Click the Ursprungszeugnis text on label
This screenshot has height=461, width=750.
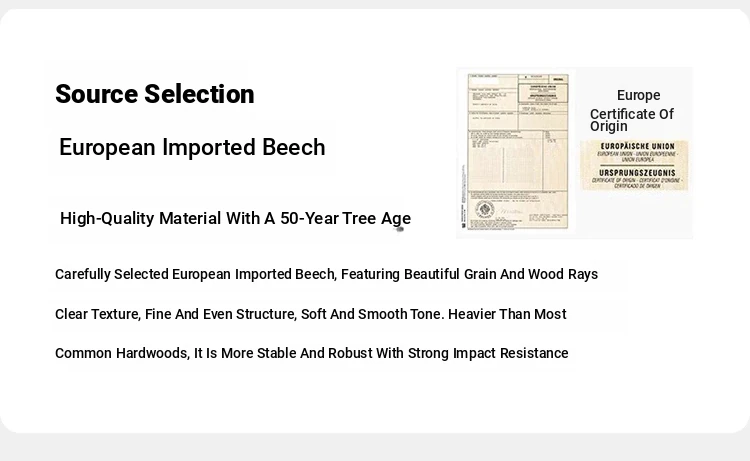(637, 173)
